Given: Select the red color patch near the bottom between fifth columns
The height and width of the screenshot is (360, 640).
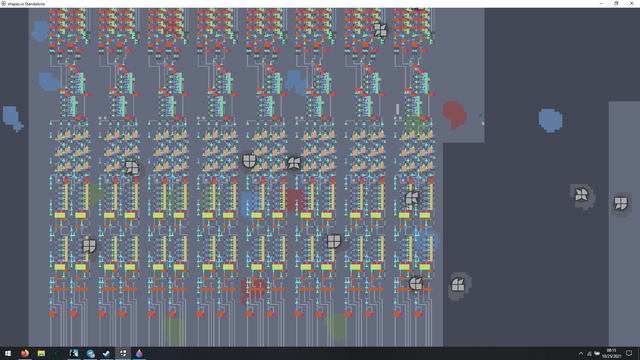Looking at the screenshot, I should point(253,290).
